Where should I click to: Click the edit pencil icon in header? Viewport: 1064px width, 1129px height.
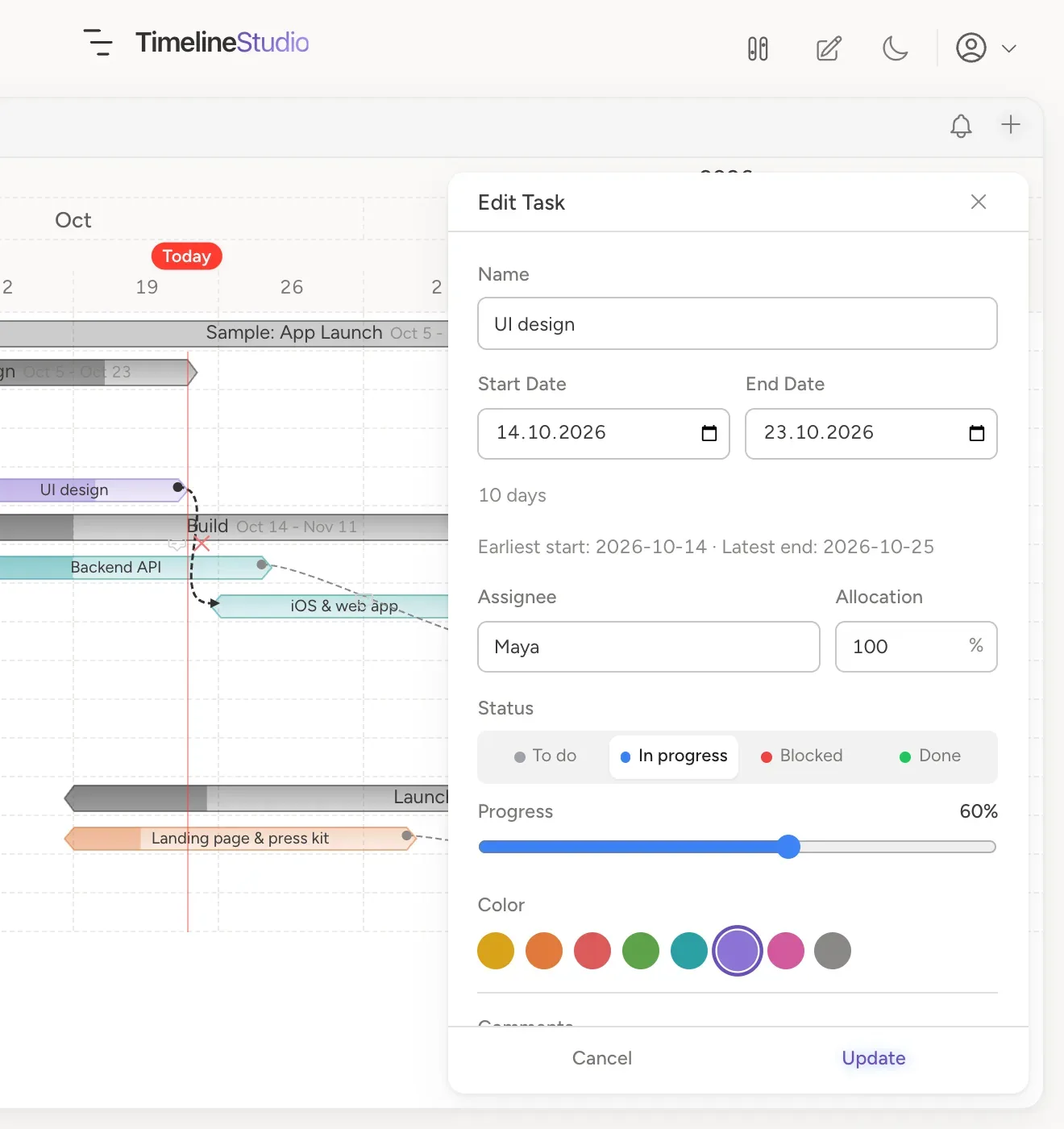(829, 48)
